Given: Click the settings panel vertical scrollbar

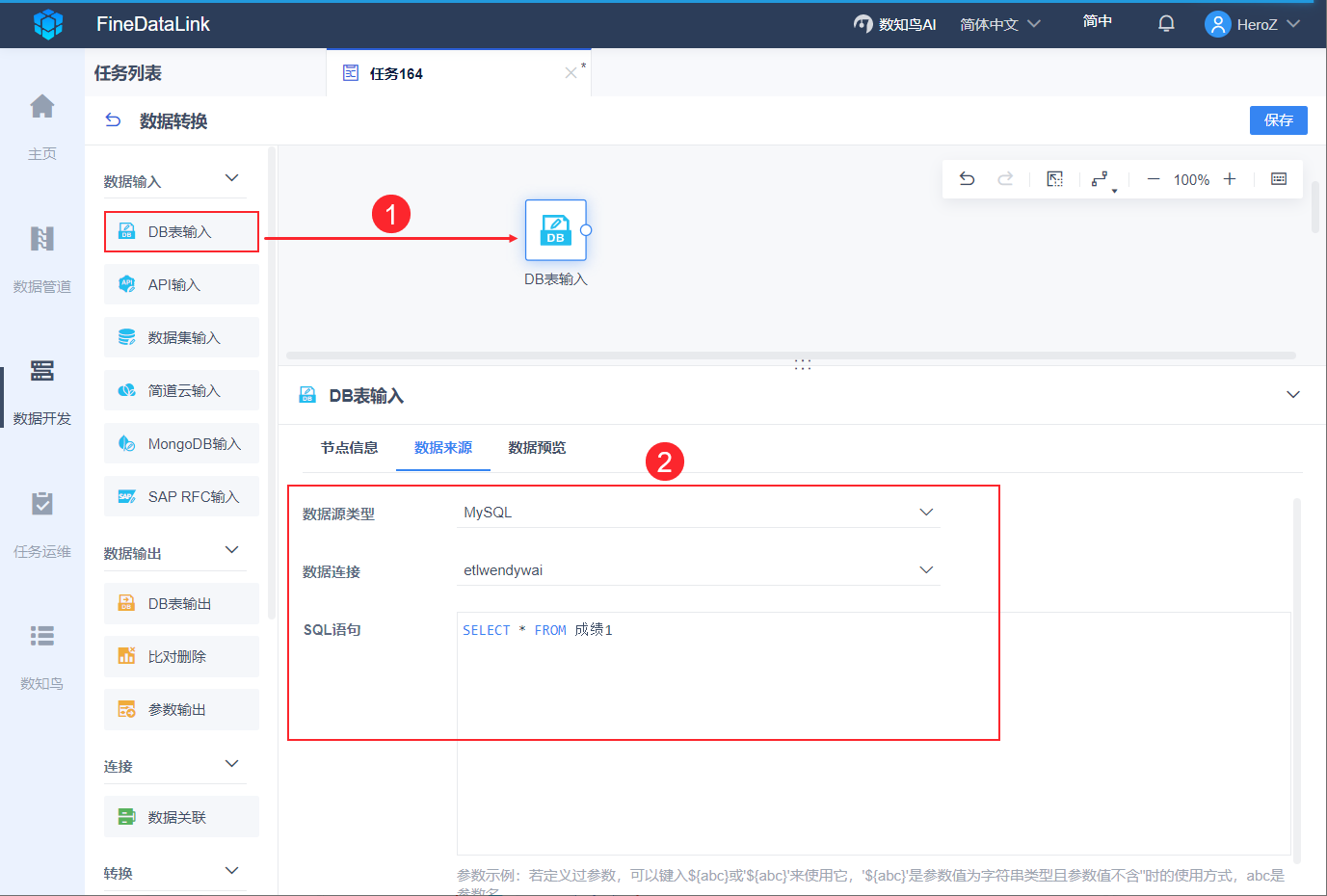Looking at the screenshot, I should point(1297,680).
